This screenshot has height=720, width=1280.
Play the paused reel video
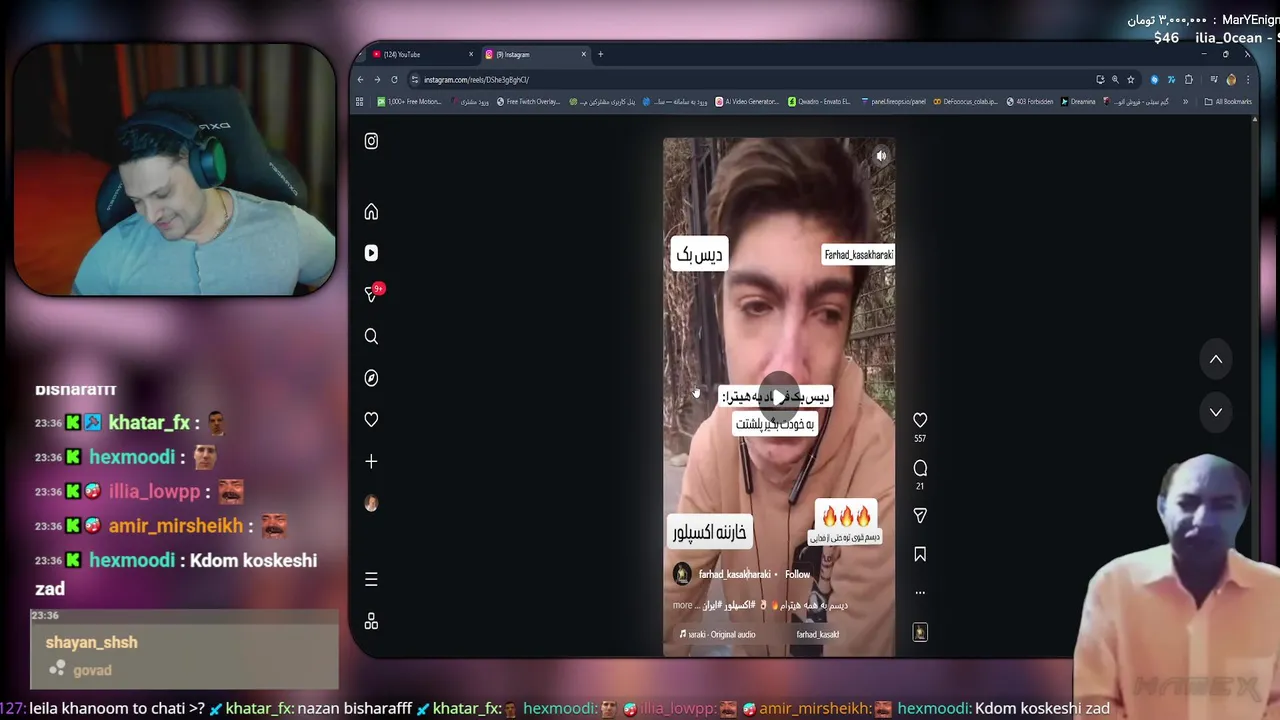click(x=779, y=397)
